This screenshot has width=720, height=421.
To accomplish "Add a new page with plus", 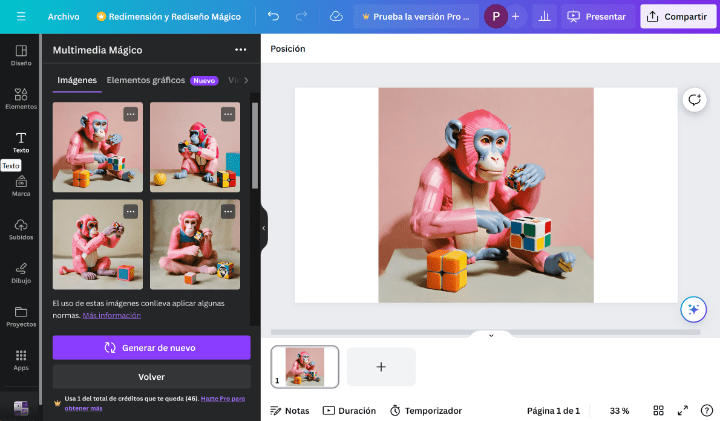I will coord(381,366).
